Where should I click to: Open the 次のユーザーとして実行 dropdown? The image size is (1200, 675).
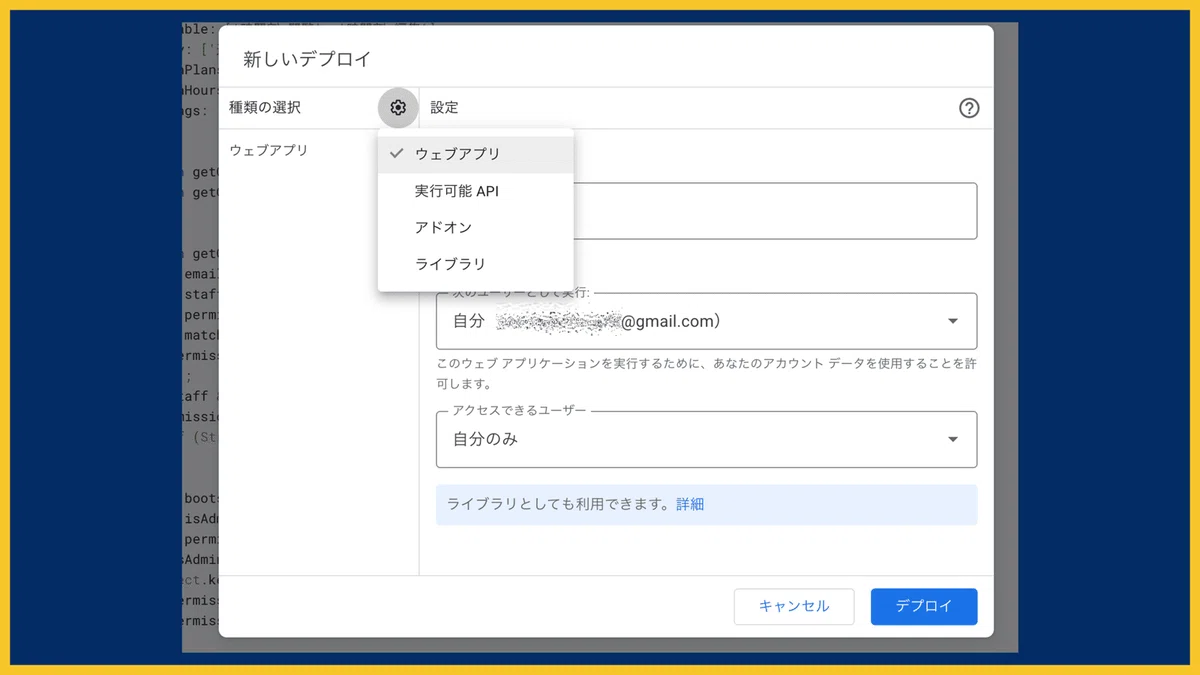tap(706, 321)
